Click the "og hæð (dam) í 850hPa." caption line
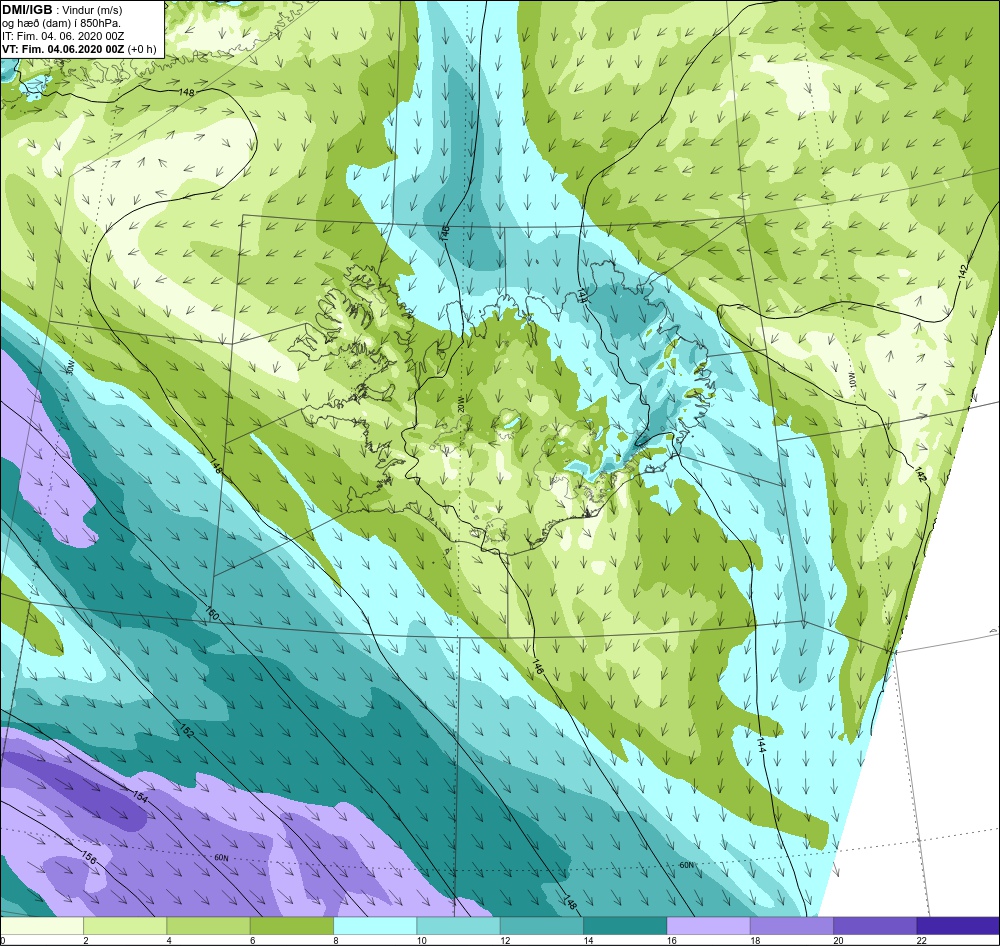The height and width of the screenshot is (946, 1000). (x=62, y=24)
